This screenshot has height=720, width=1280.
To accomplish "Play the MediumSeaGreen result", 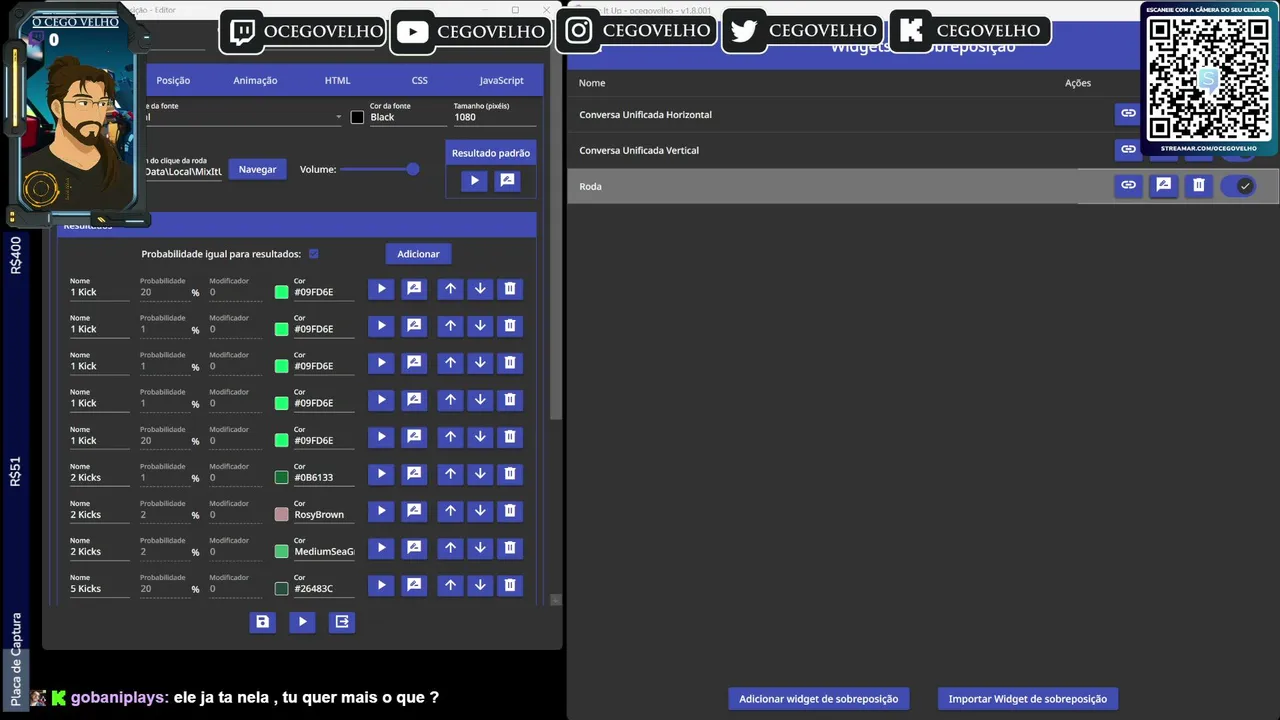I will [381, 548].
